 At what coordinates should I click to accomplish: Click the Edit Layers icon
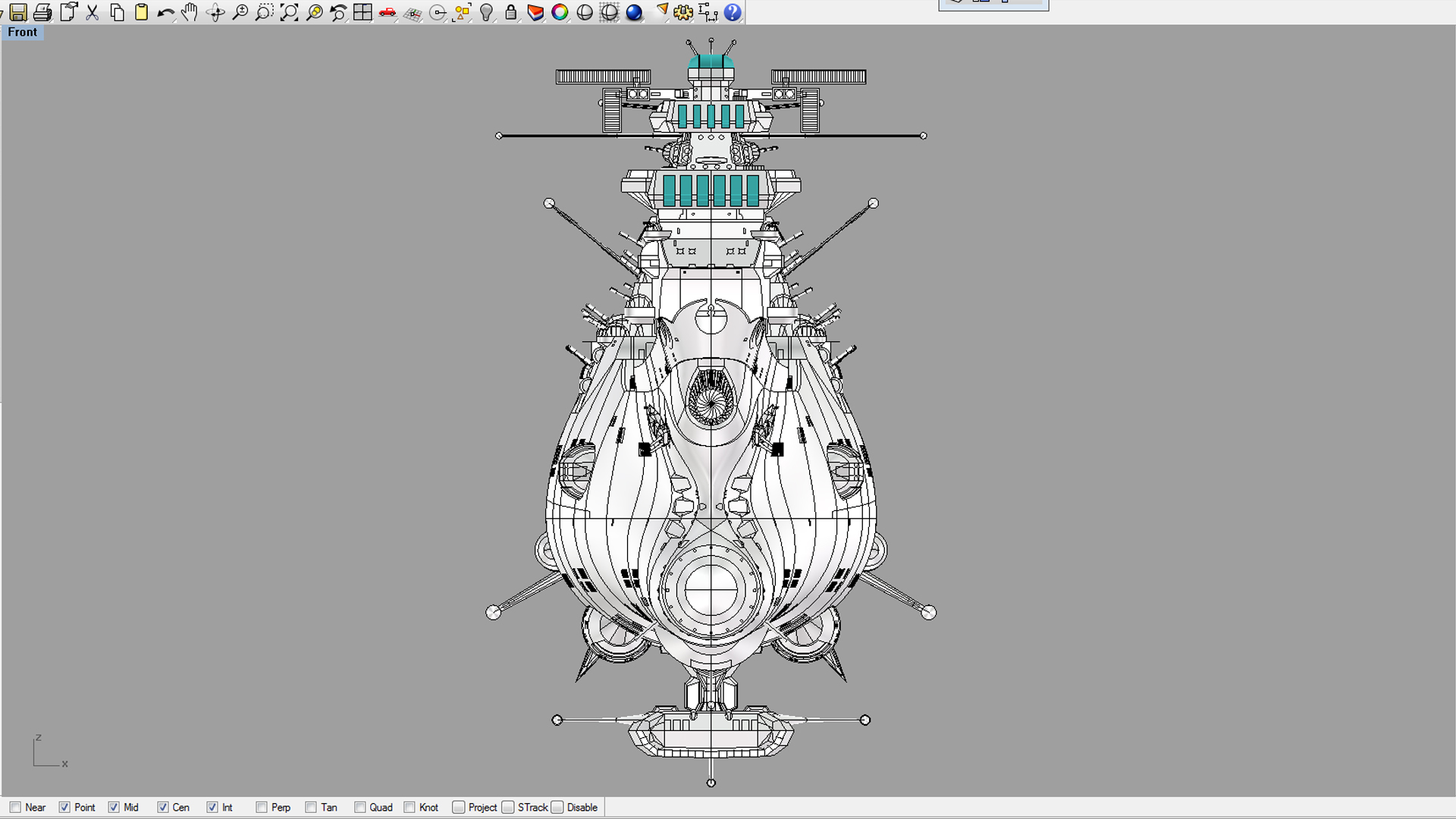[x=535, y=12]
